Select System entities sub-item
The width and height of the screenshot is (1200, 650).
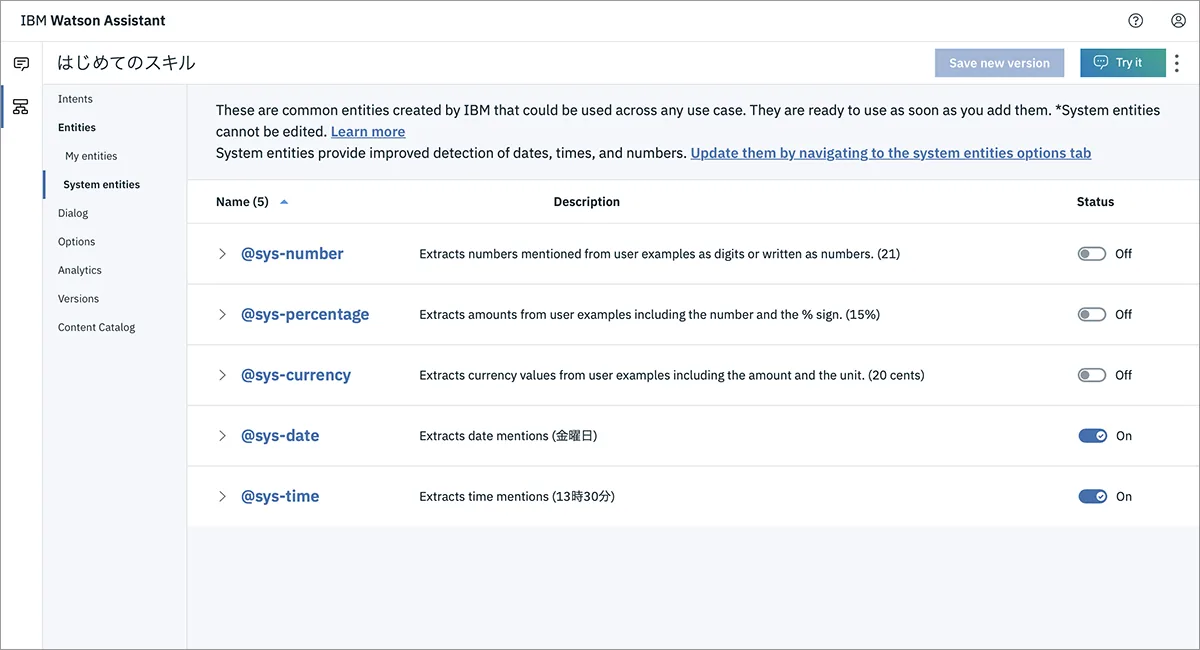tap(101, 185)
